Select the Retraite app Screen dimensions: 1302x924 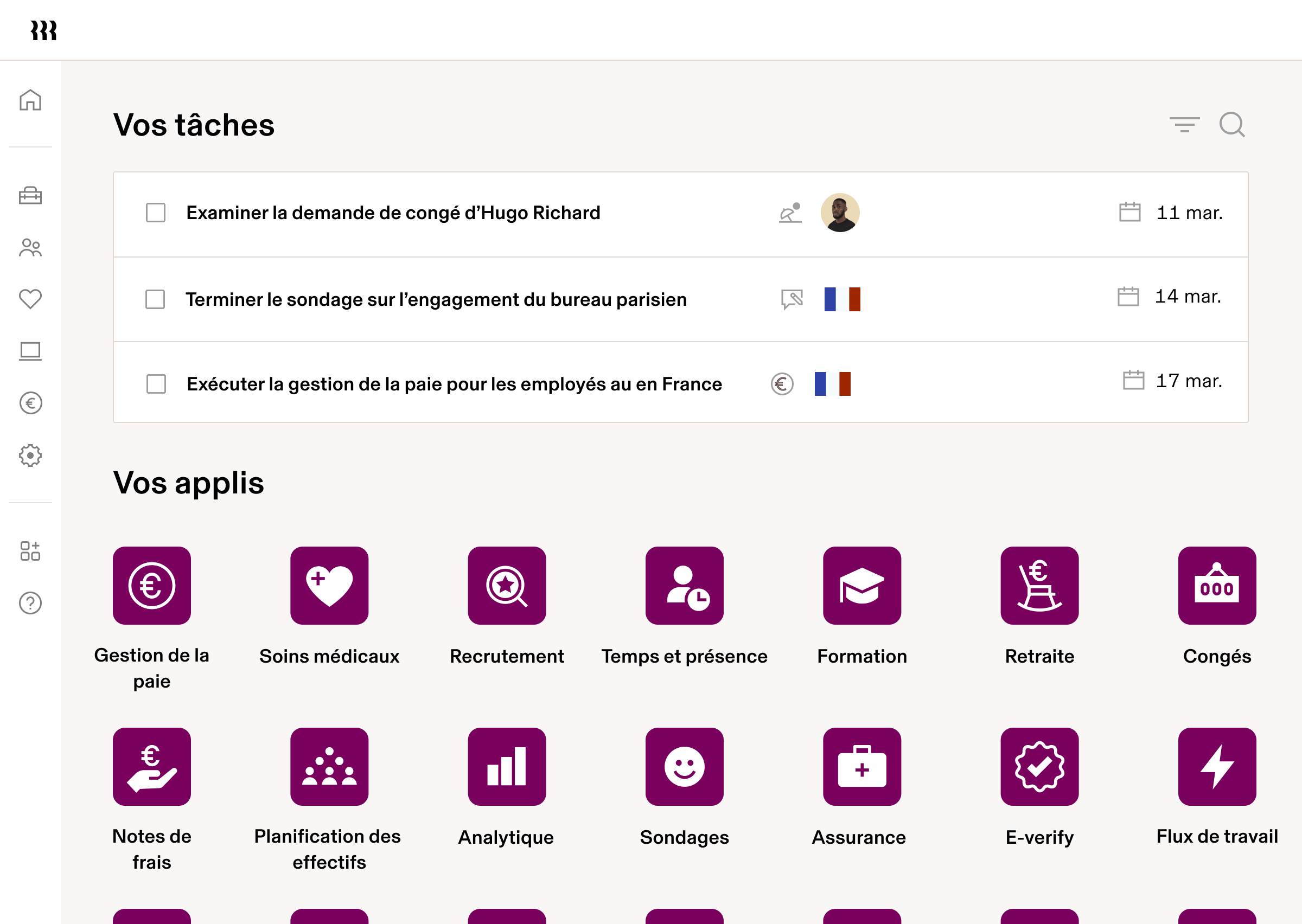pos(1039,586)
